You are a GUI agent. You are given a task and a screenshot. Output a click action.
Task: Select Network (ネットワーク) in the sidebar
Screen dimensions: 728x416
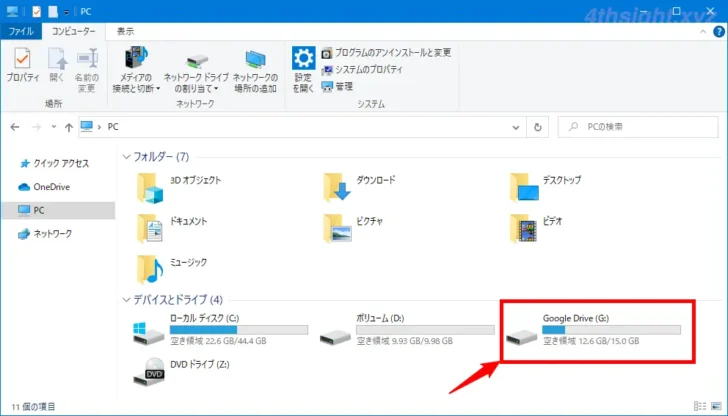point(45,234)
